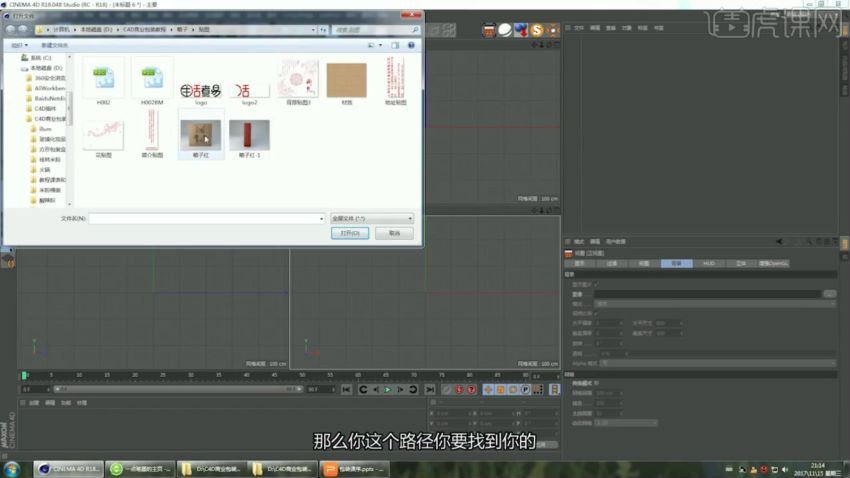Go to previous keyframe button

tap(363, 389)
